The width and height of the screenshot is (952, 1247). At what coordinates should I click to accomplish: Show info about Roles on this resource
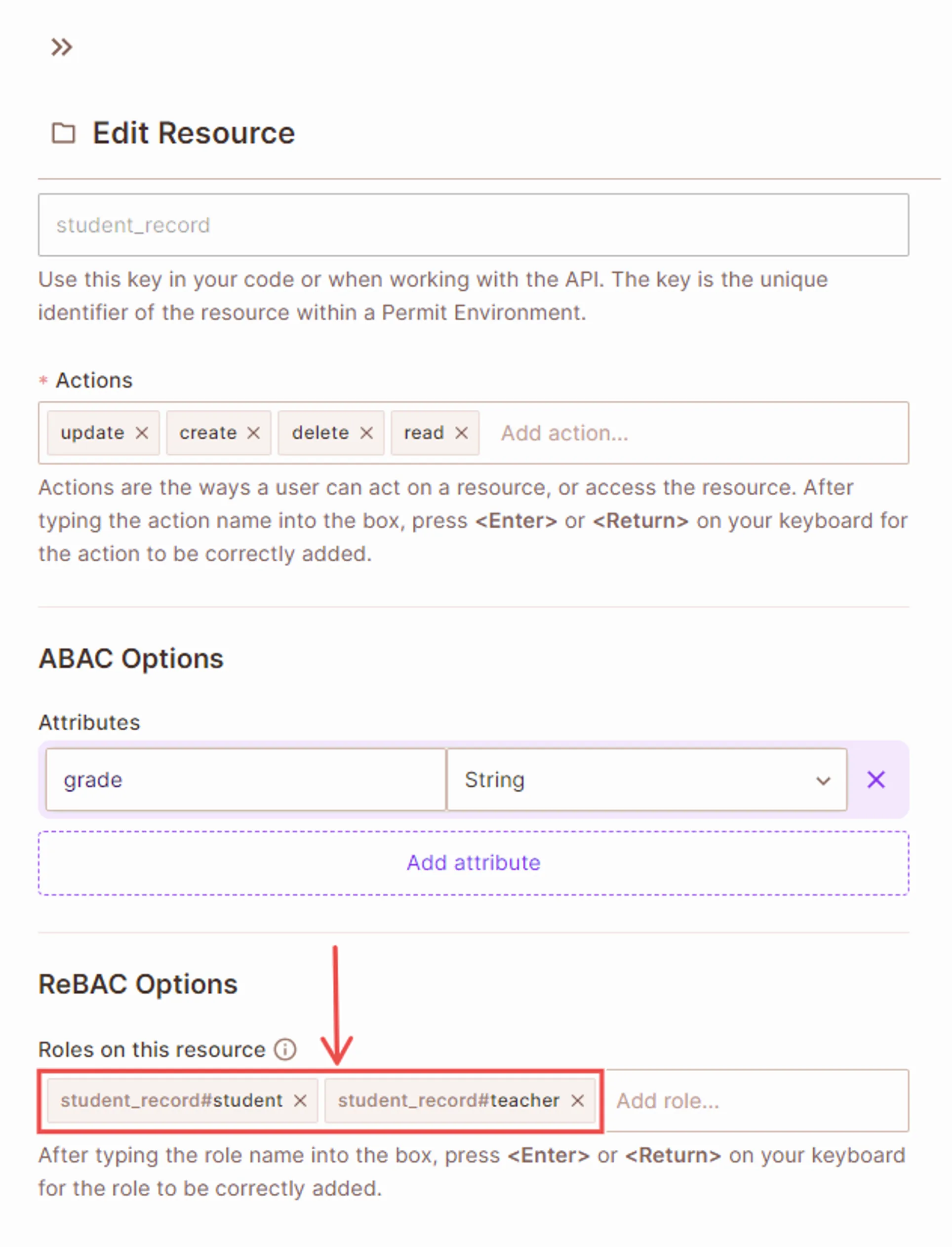(285, 1049)
